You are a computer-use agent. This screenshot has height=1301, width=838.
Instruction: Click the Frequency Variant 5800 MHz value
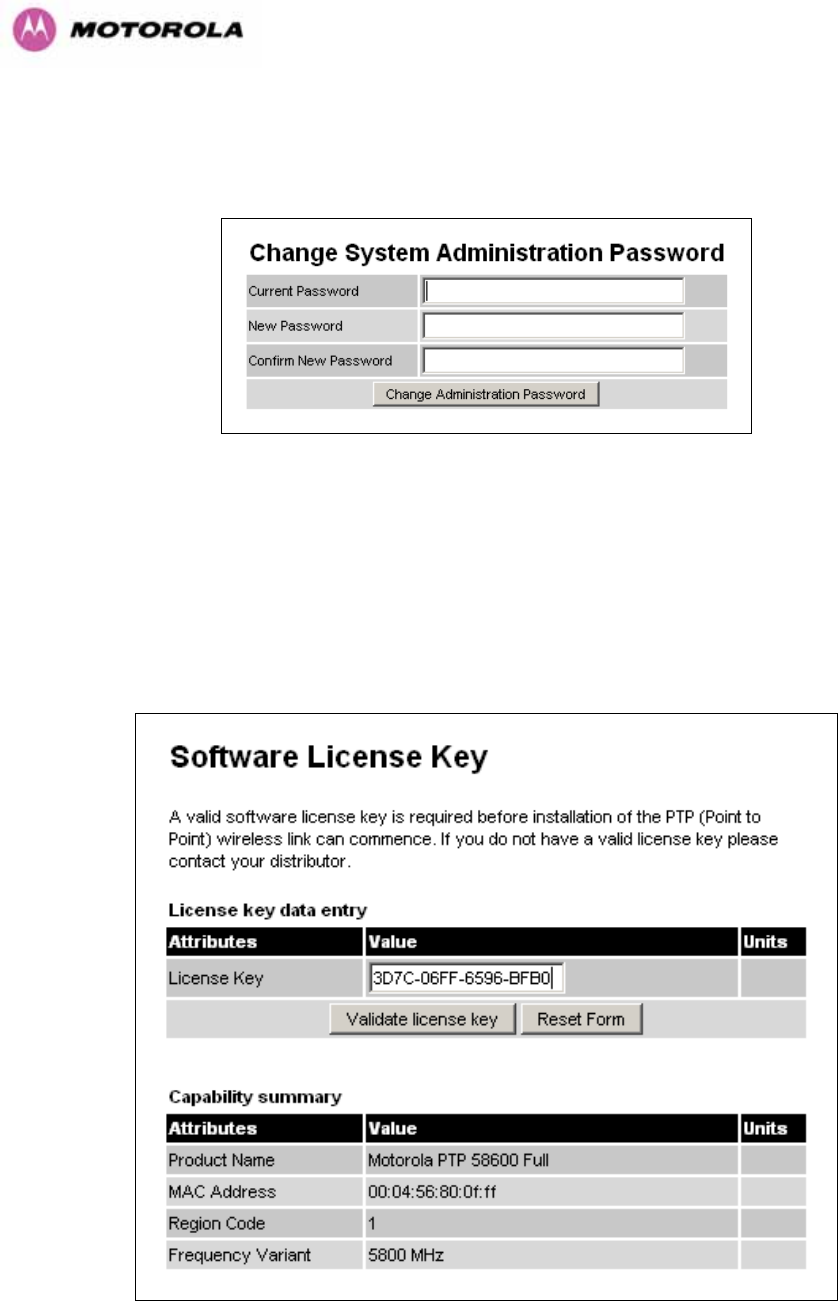click(405, 1255)
